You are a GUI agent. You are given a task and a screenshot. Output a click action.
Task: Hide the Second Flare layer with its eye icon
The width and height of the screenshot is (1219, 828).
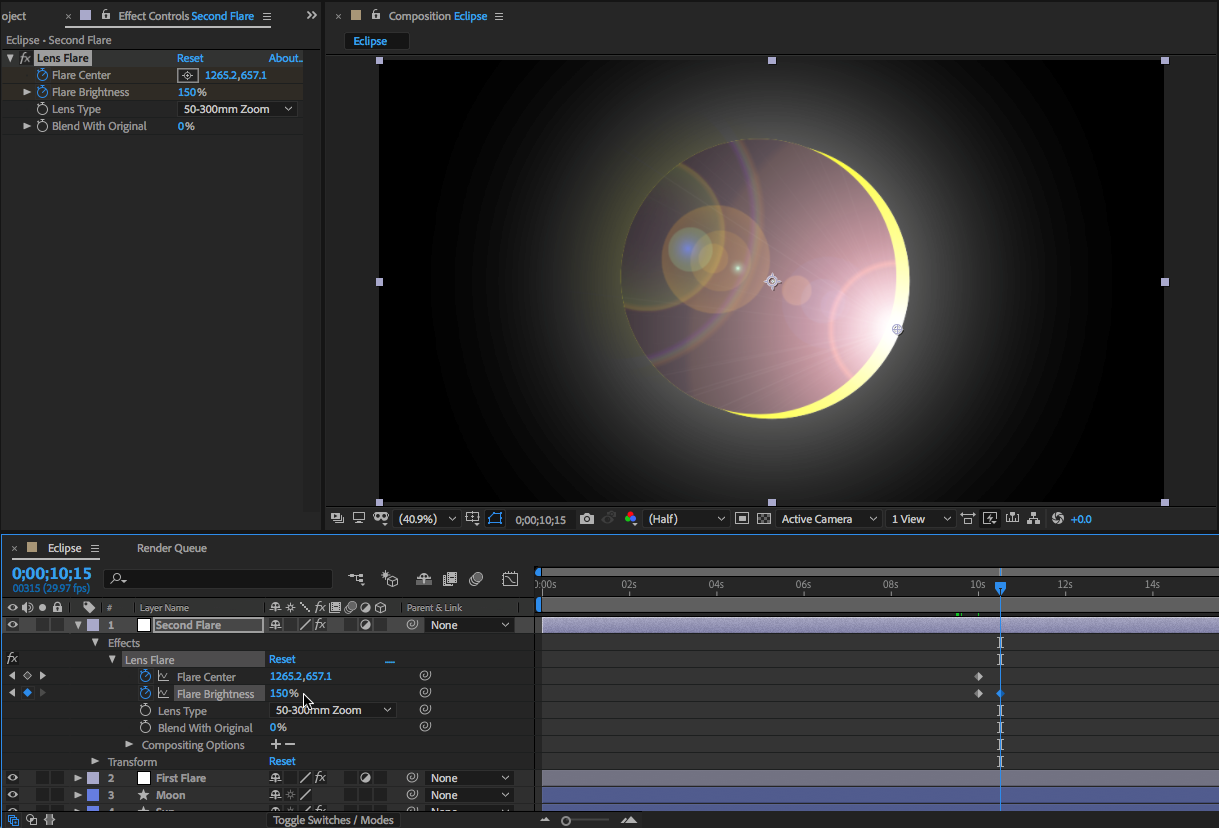13,625
